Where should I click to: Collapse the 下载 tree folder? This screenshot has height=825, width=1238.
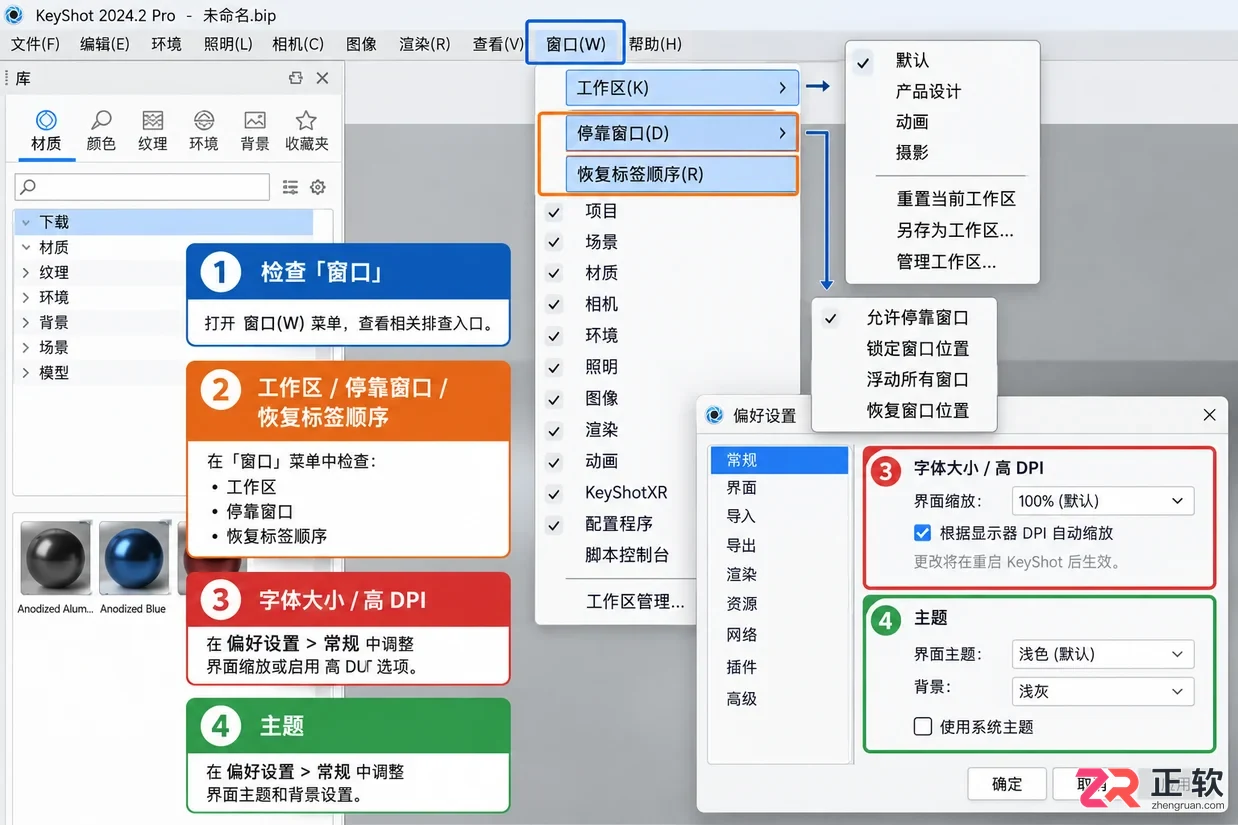click(26, 222)
